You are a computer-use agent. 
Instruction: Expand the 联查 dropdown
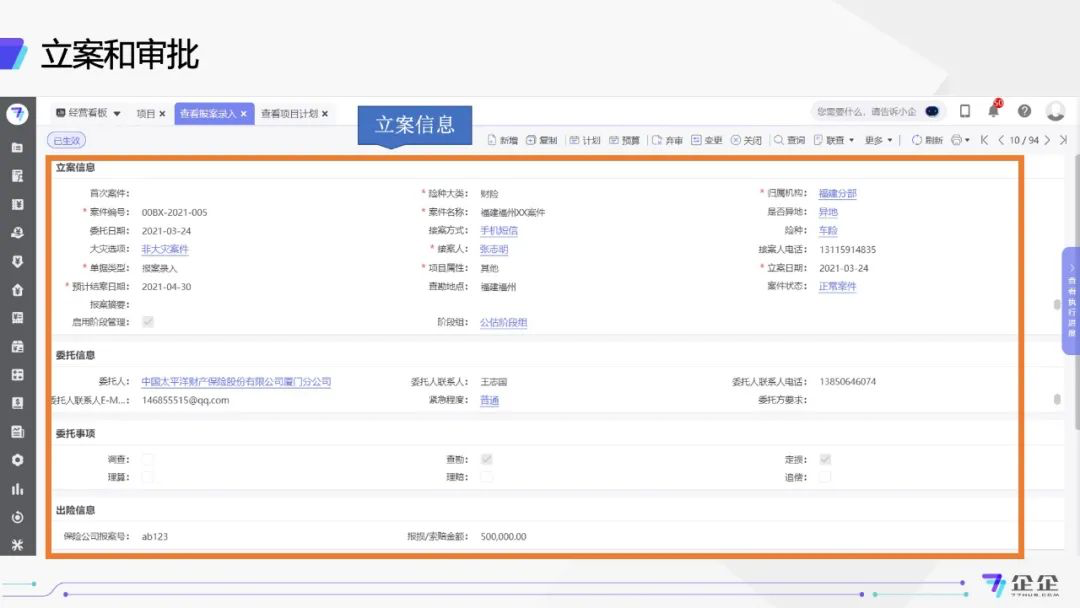click(834, 141)
